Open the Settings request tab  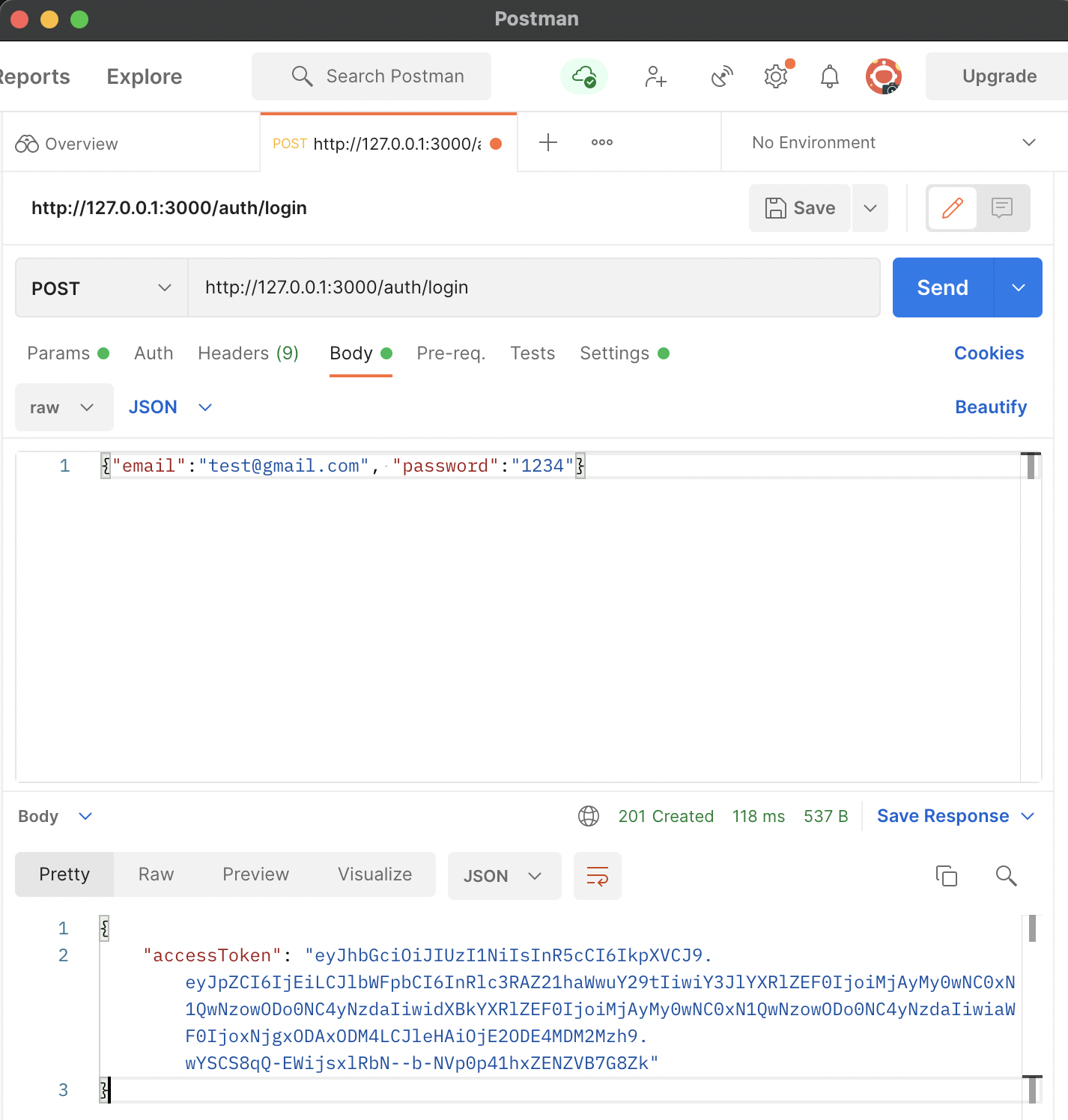pyautogui.click(x=625, y=353)
